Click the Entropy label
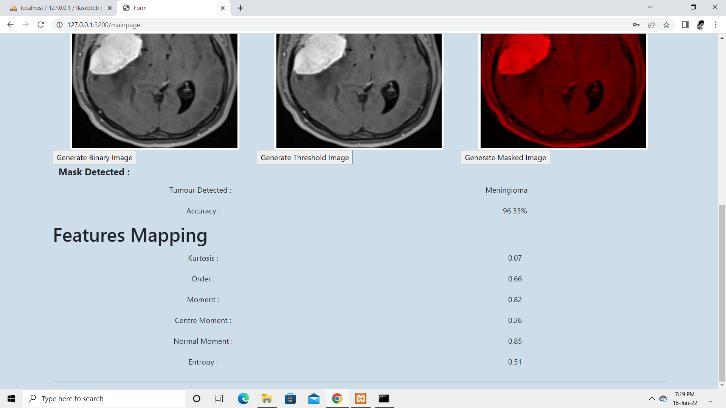Screen dimensions: 726x408 [x=201, y=362]
